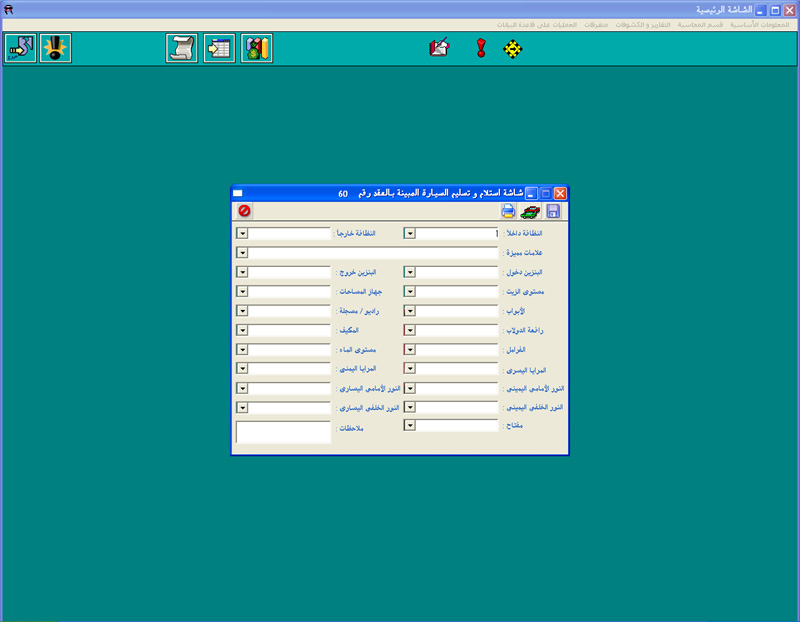This screenshot has height=622, width=800.
Task: Open the المعلومات الأساسية menu
Action: click(x=769, y=24)
